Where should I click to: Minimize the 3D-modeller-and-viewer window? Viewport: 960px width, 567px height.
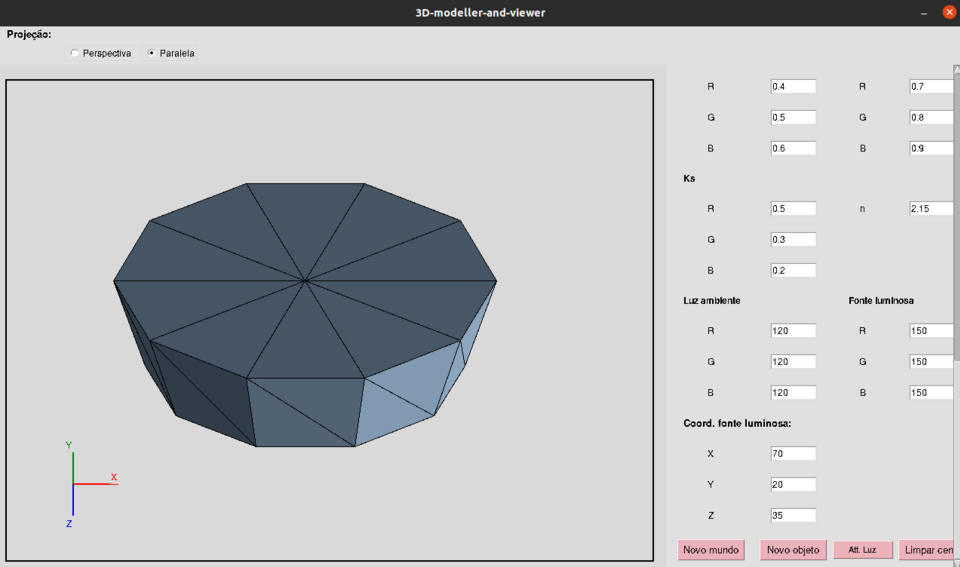click(922, 13)
